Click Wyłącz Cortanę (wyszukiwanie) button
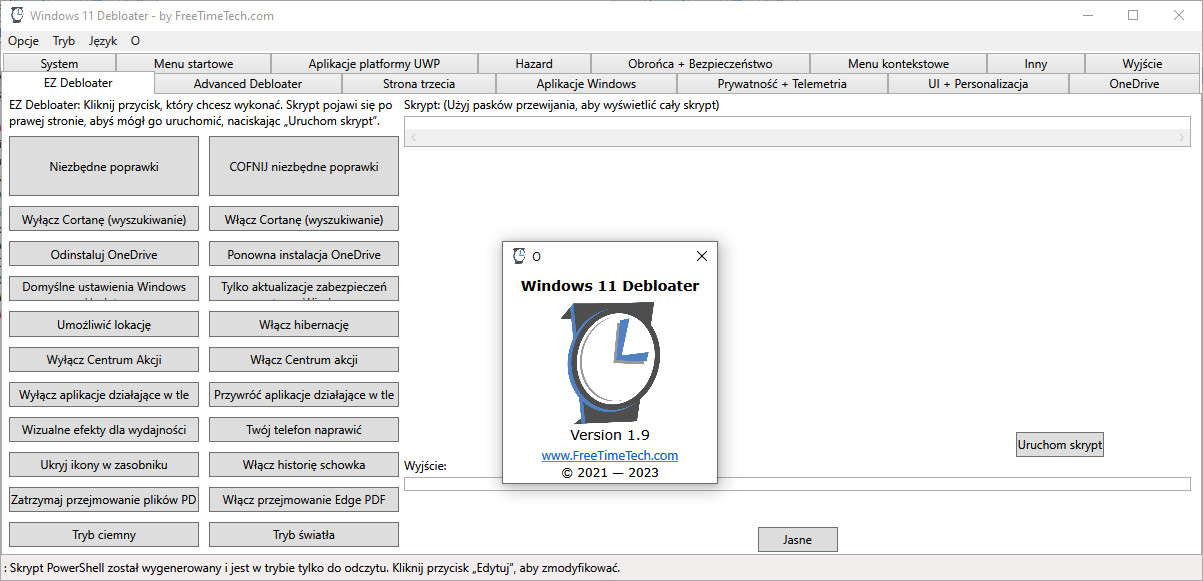Viewport: 1203px width, 581px height. coord(104,219)
